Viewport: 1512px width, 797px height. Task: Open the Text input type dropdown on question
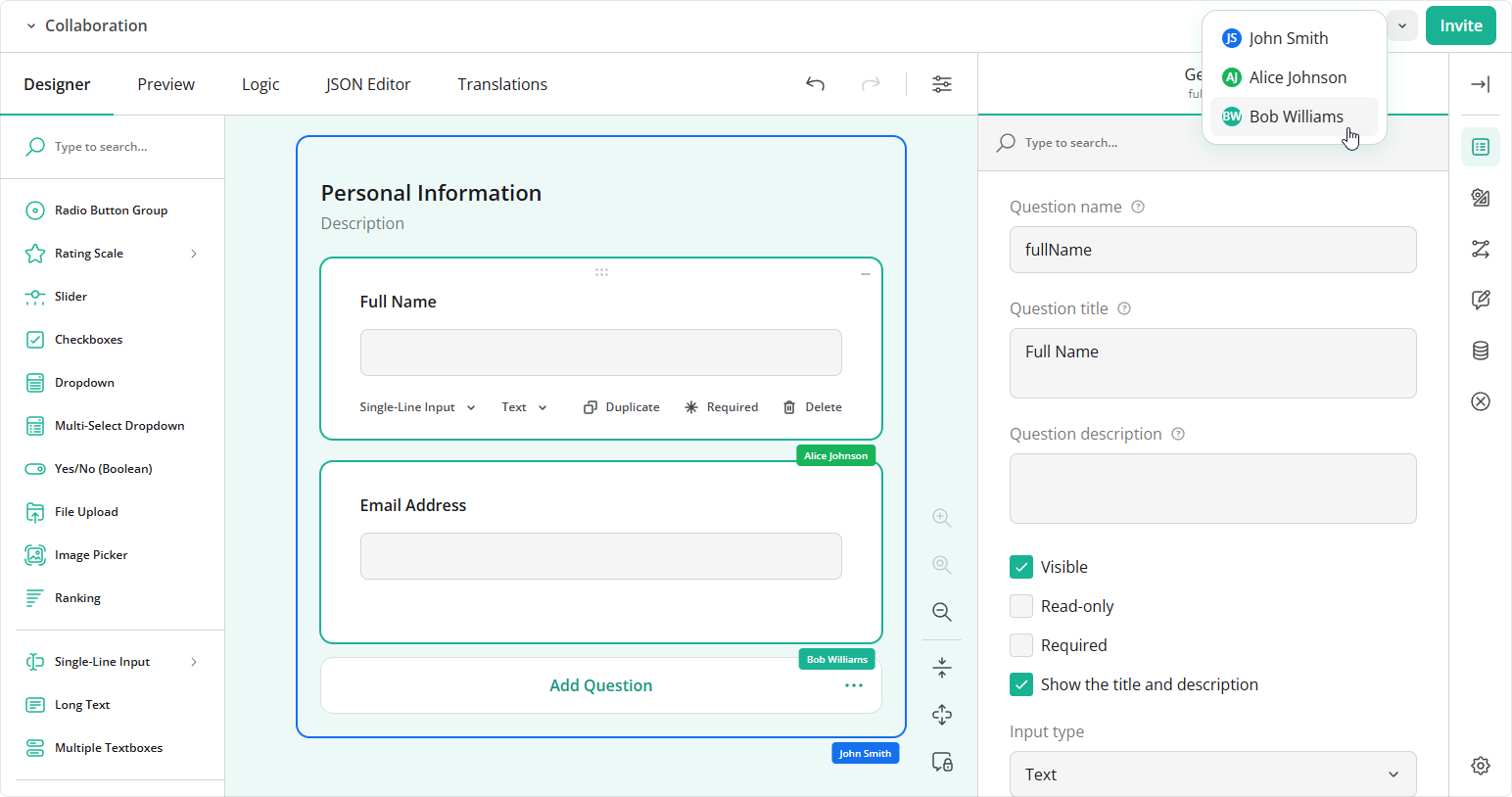pos(525,407)
